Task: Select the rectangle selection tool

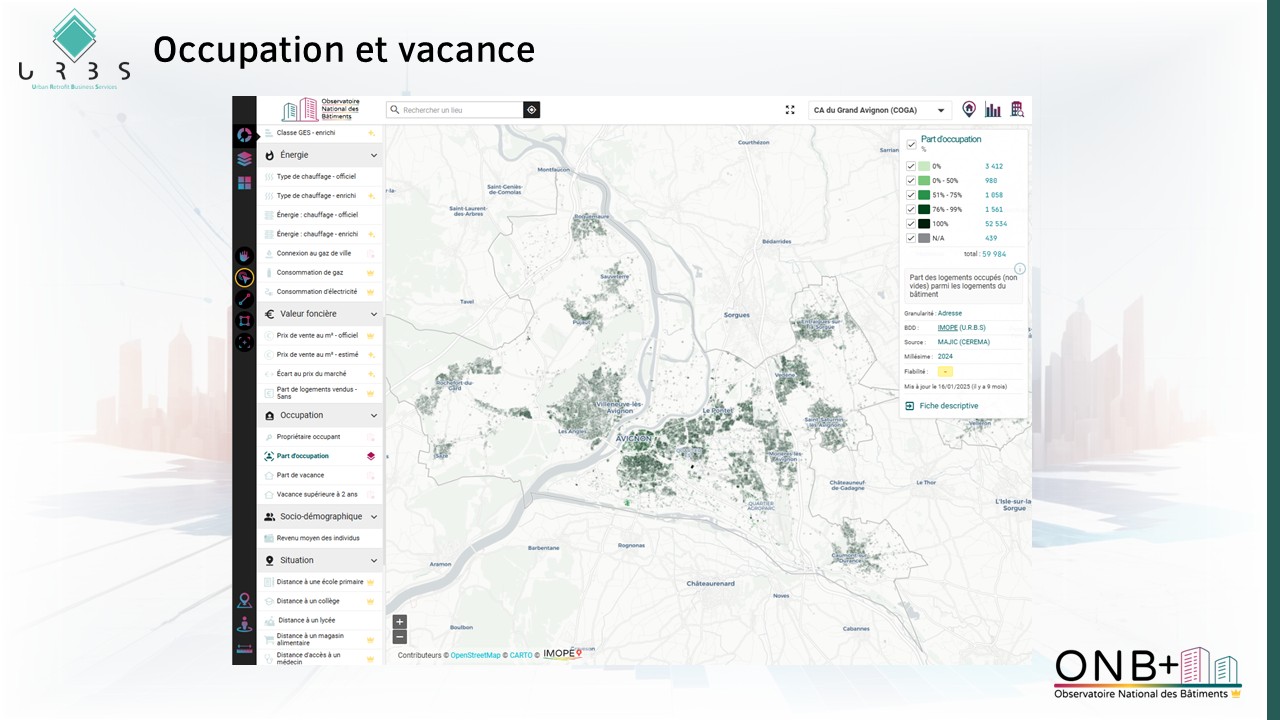Action: tap(244, 320)
